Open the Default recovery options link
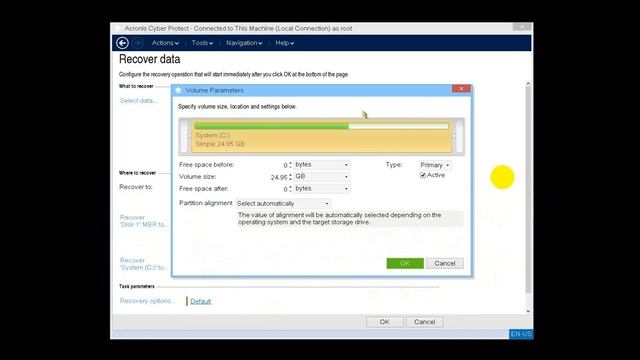The height and width of the screenshot is (360, 640). coord(200,301)
